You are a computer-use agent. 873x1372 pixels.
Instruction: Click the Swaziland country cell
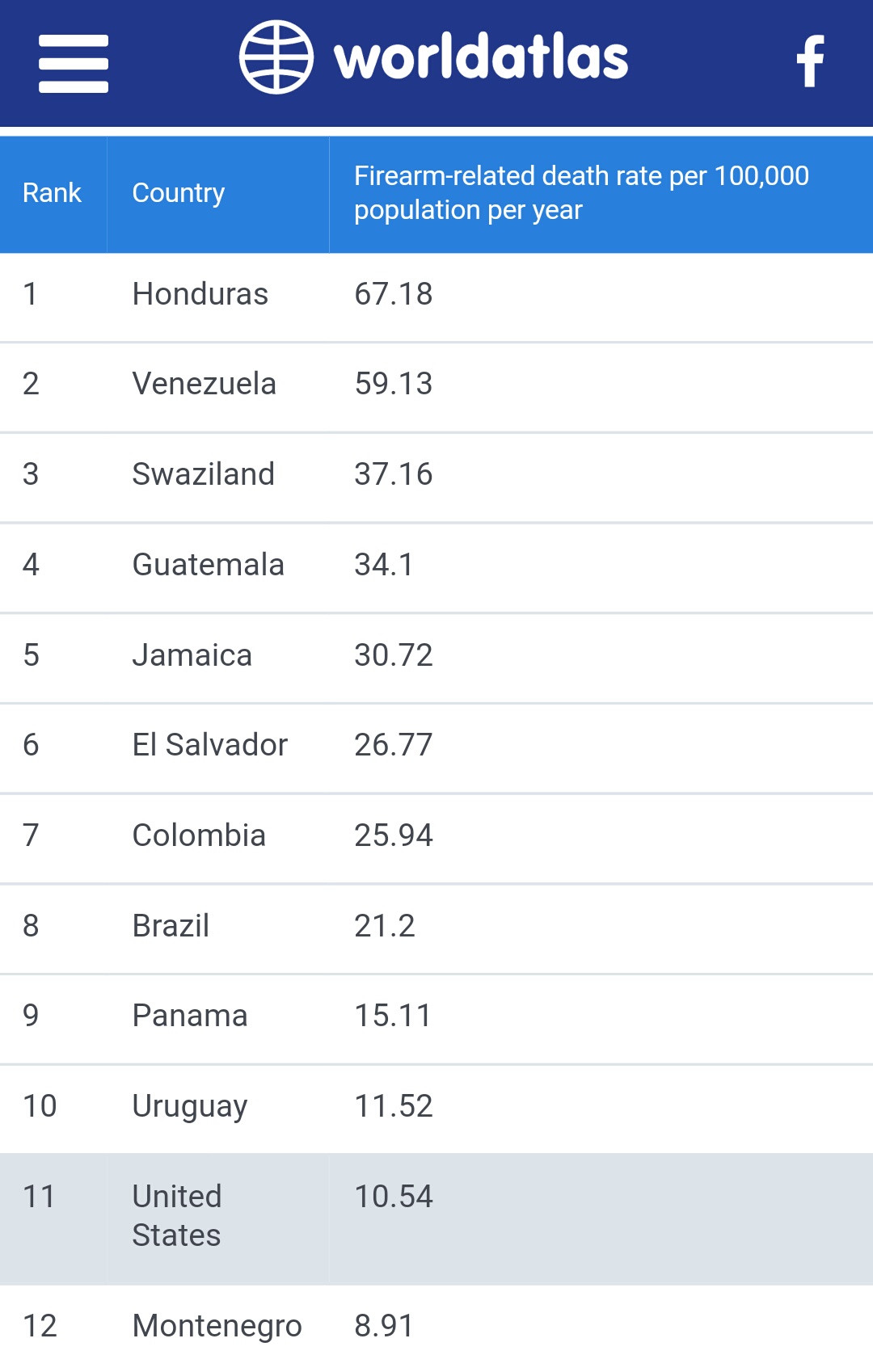tap(218, 475)
